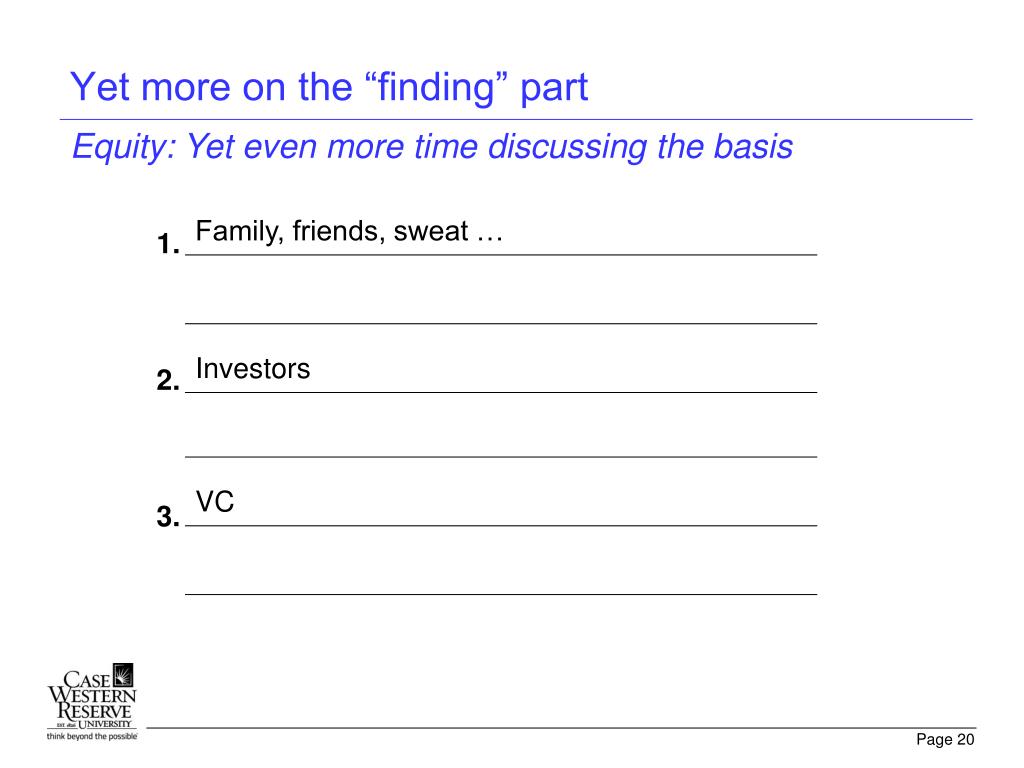1024x768 pixels.
Task: Click the blank line below 'VC'
Action: [x=501, y=594]
